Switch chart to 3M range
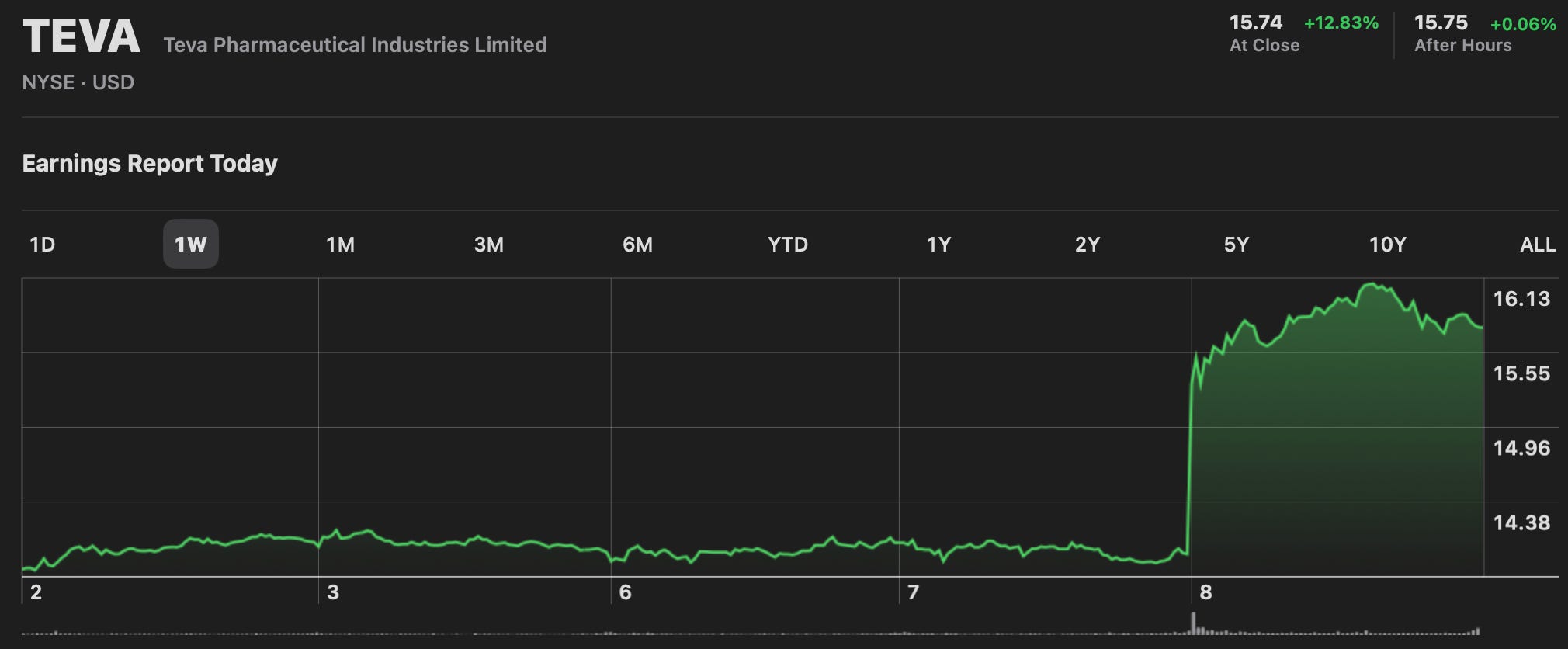 click(x=489, y=245)
